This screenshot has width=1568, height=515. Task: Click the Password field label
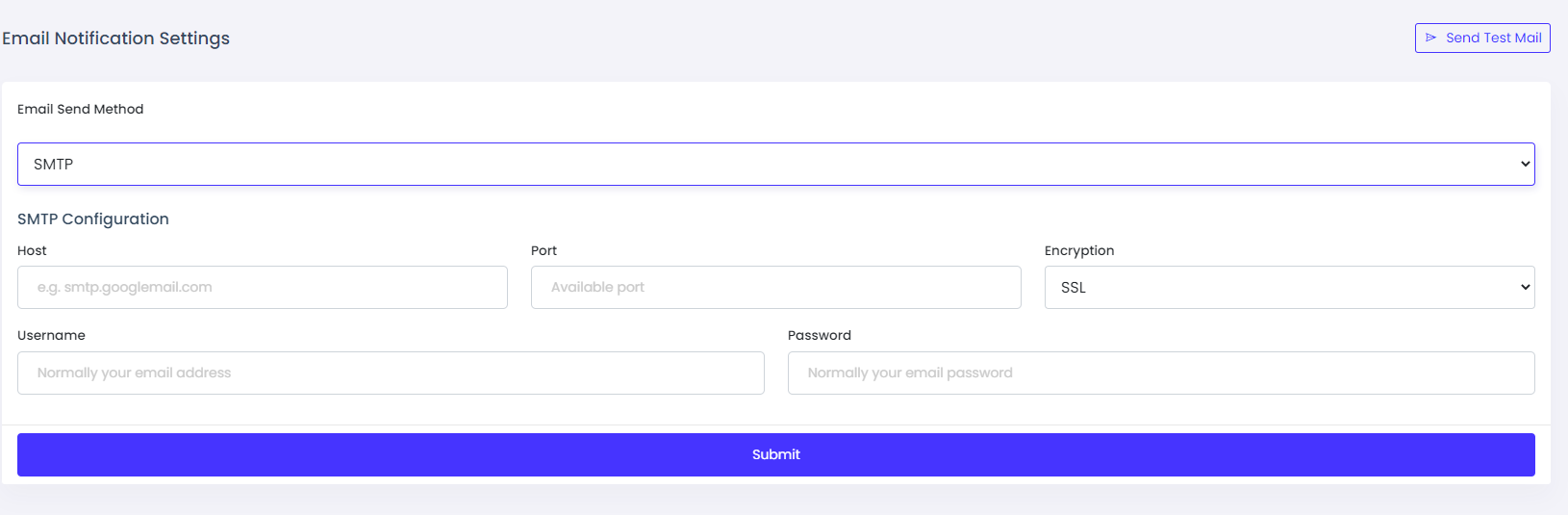click(819, 336)
